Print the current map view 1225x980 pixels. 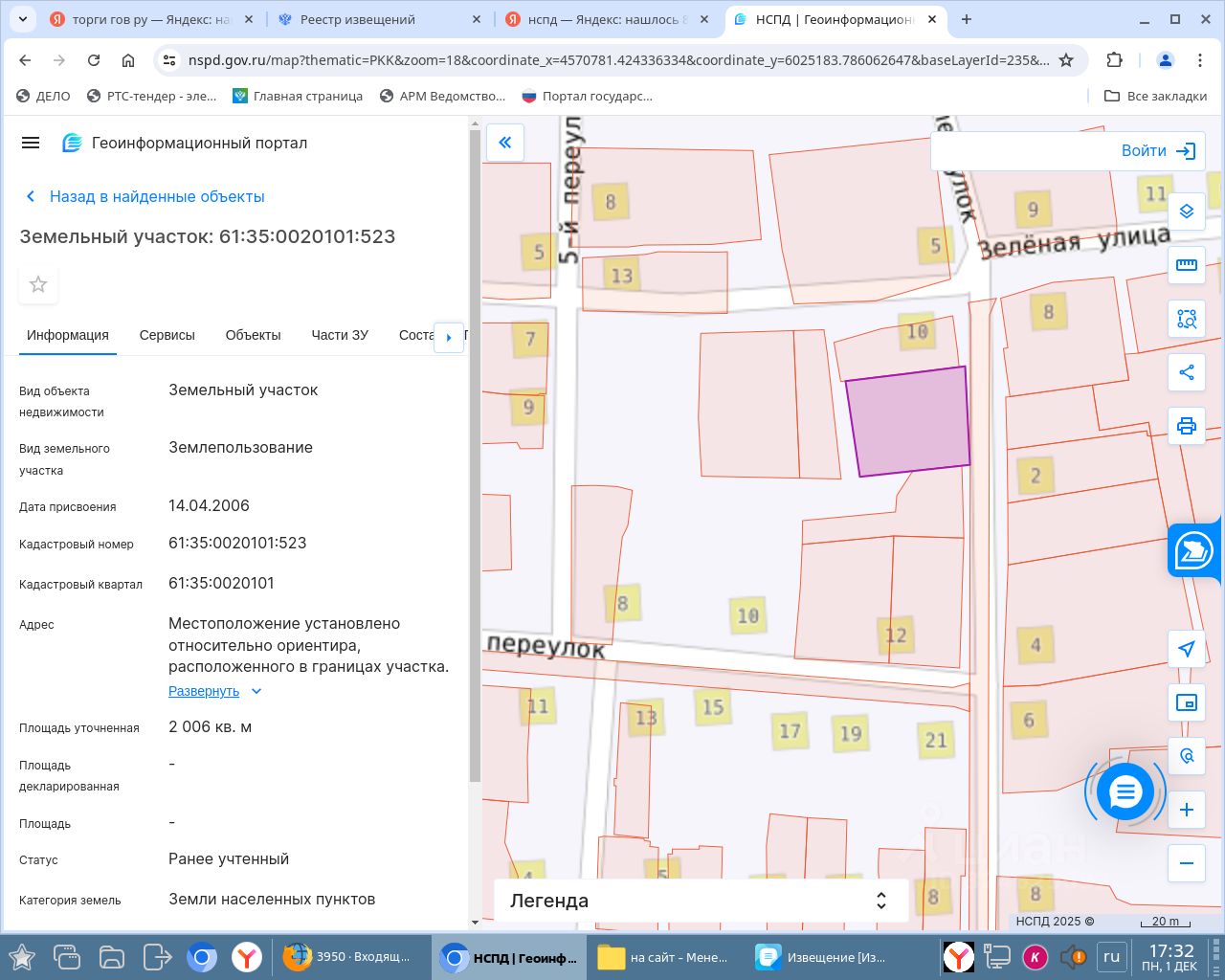(x=1187, y=426)
